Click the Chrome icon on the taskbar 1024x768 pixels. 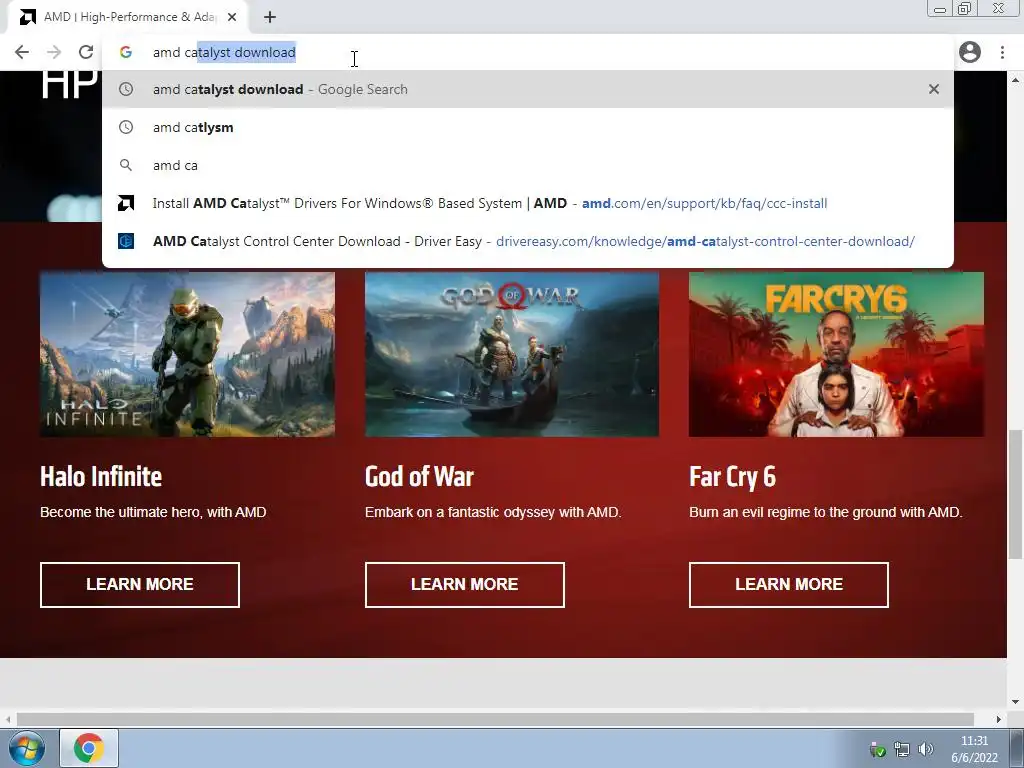89,748
